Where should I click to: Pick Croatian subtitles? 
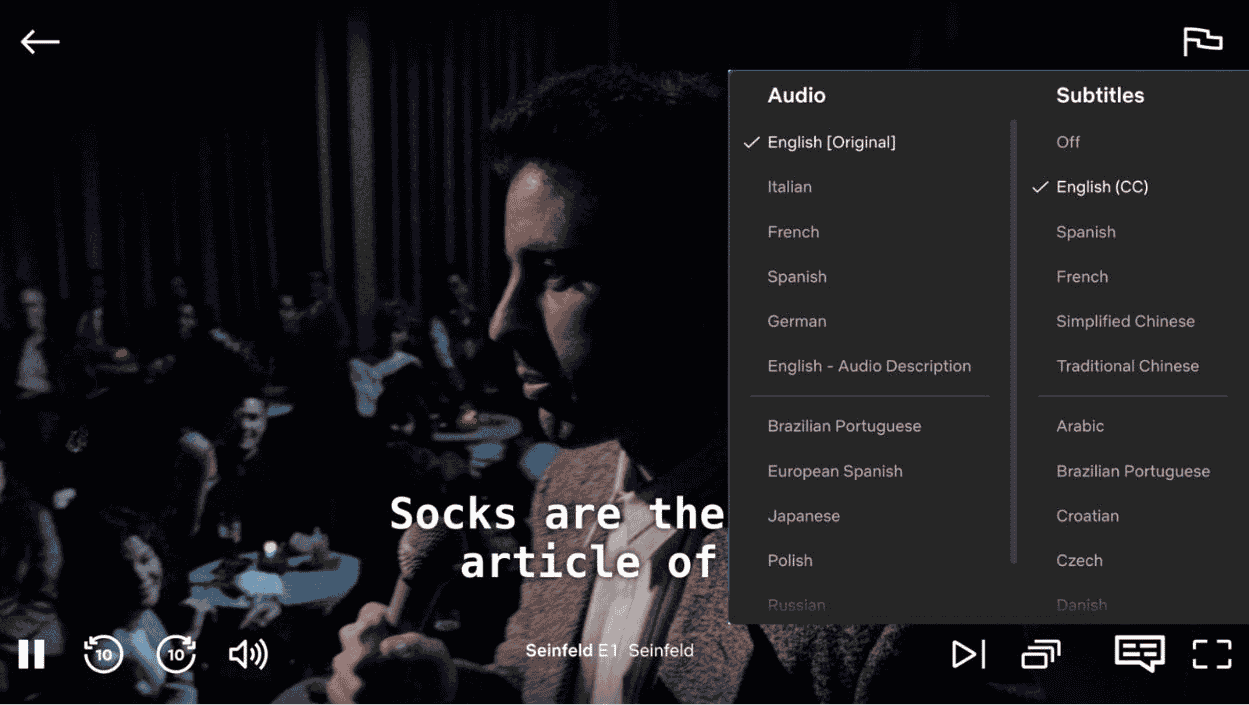pyautogui.click(x=1087, y=516)
